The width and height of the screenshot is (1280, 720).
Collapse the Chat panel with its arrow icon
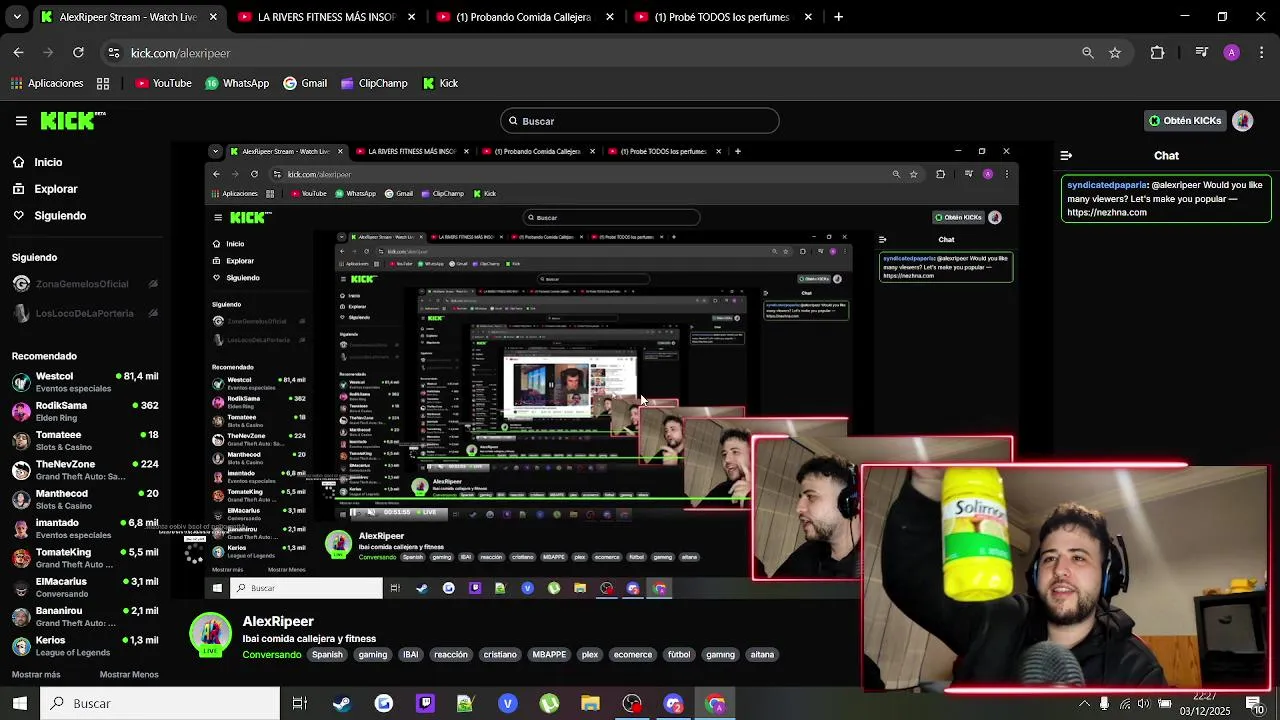point(1066,156)
